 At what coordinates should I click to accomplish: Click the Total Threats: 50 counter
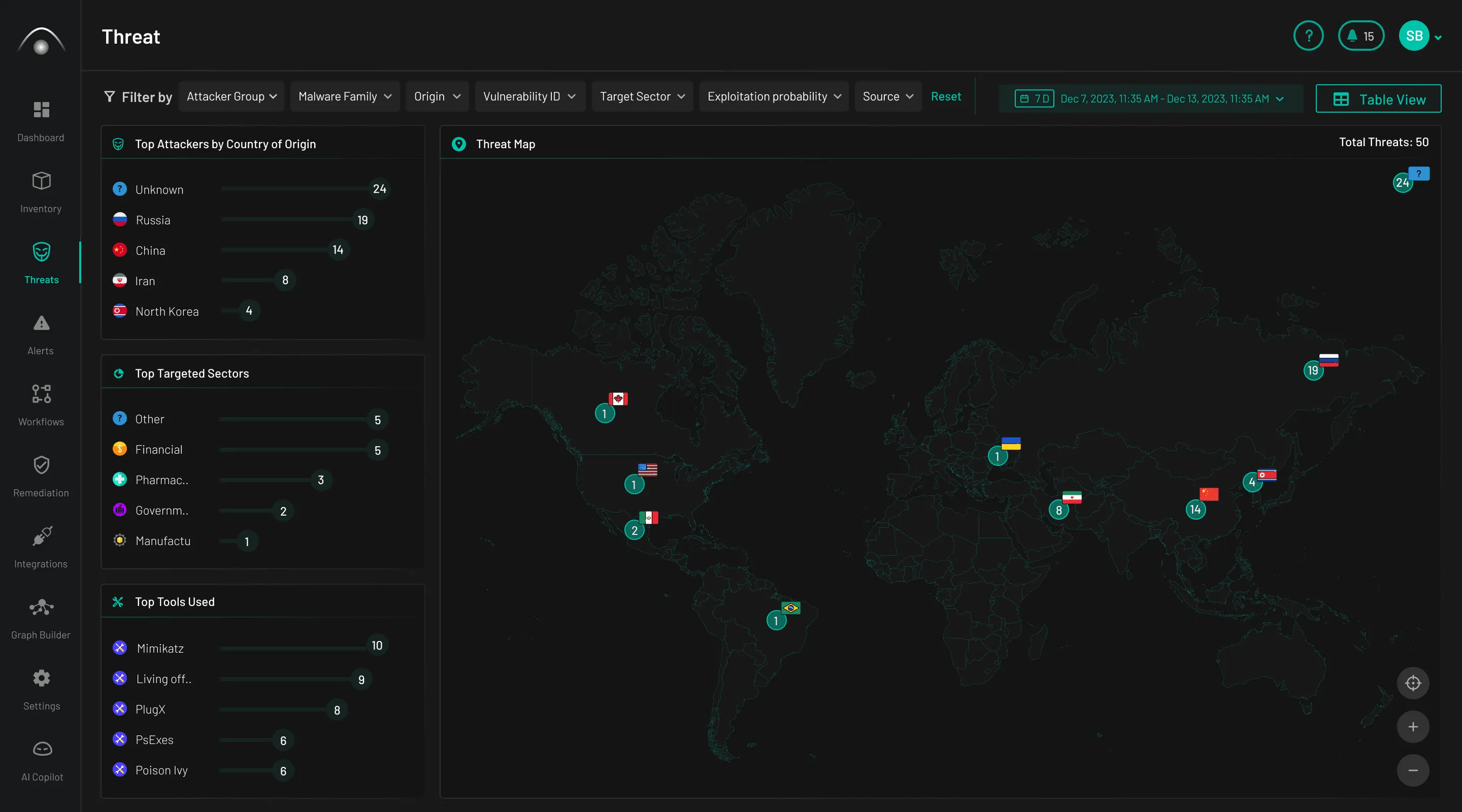[1384, 143]
